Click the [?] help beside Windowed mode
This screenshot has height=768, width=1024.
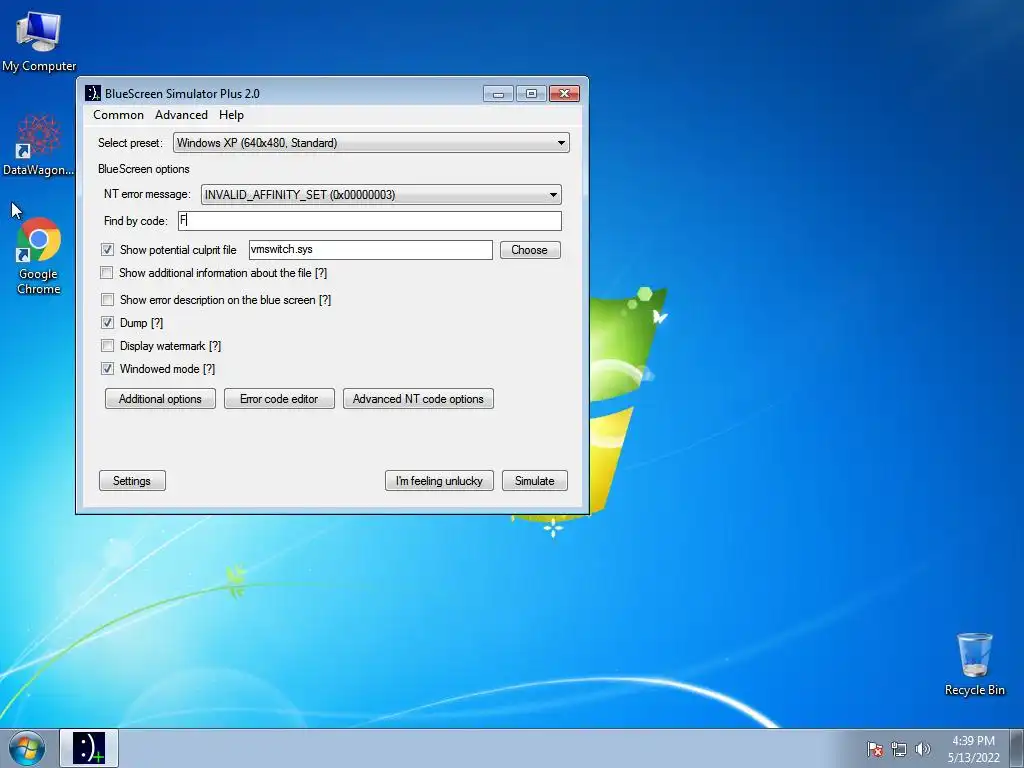(x=209, y=369)
